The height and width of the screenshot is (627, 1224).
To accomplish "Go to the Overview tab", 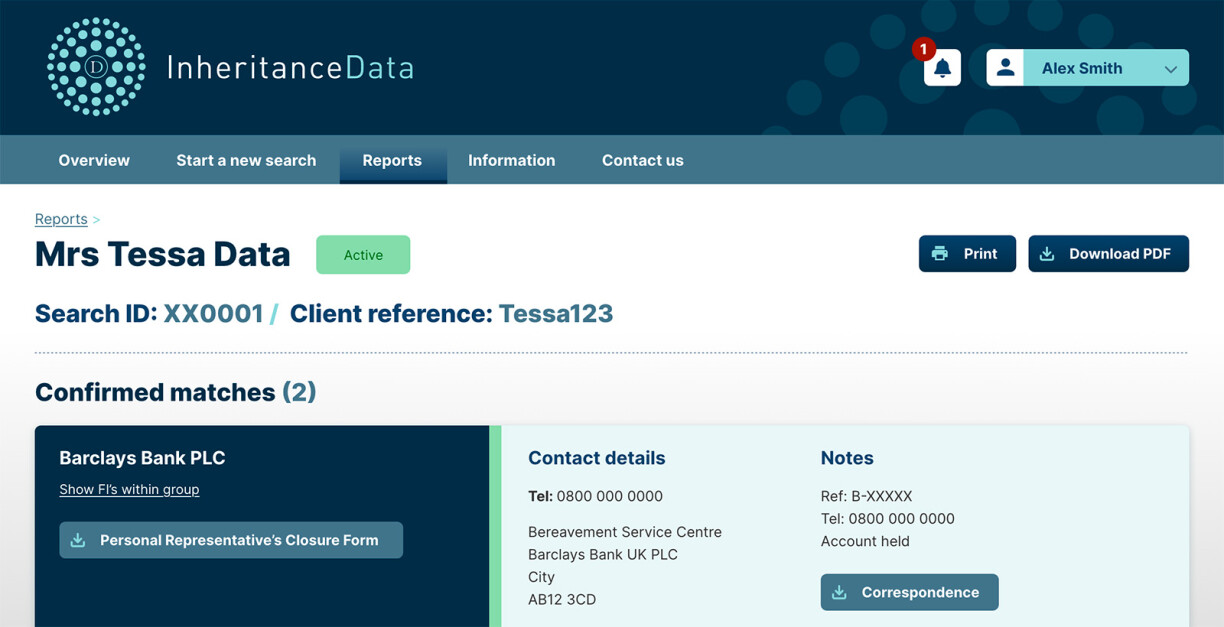I will point(94,160).
